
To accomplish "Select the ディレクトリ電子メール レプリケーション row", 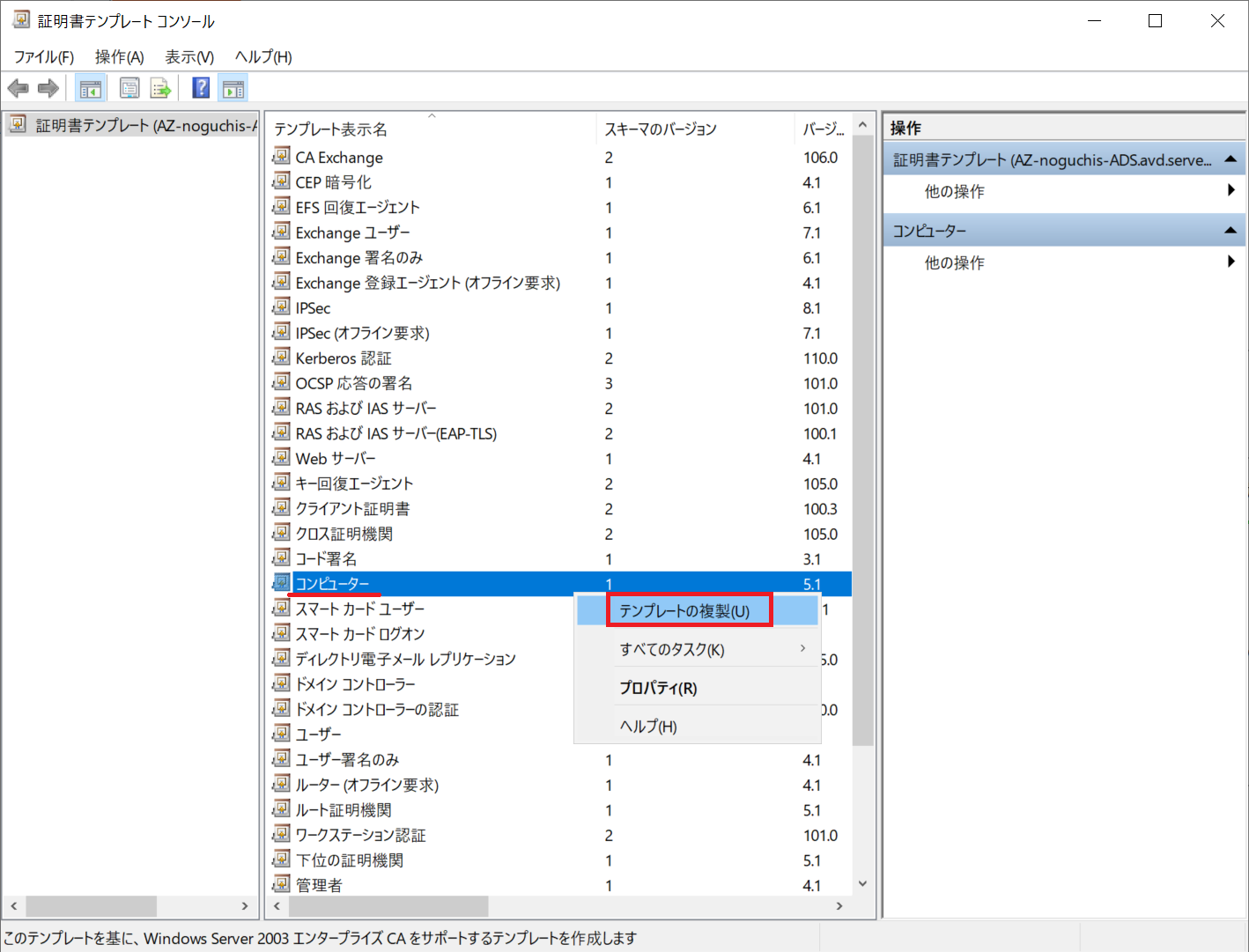I will (421, 659).
